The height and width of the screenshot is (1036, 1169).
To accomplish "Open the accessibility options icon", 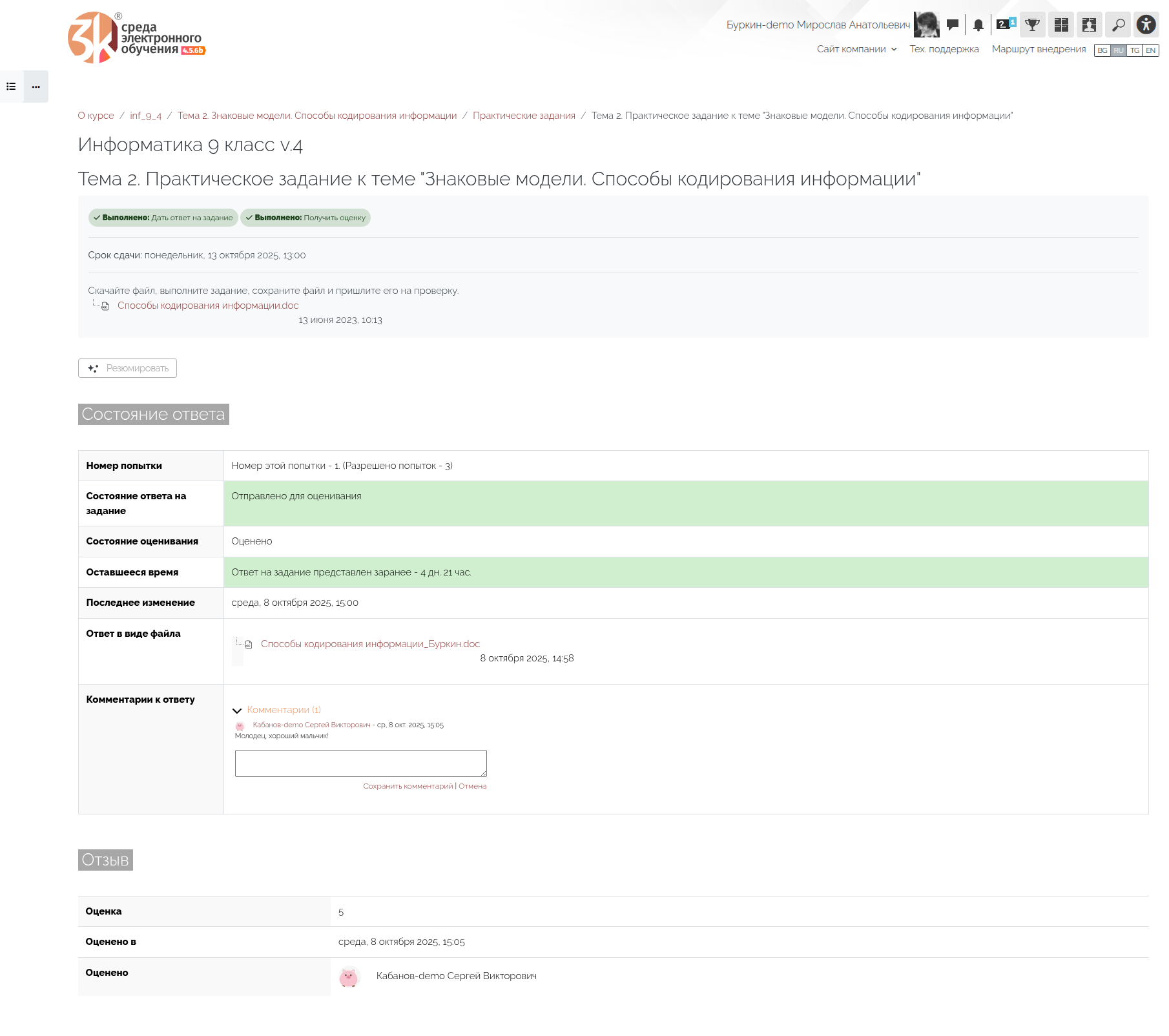I will pyautogui.click(x=1146, y=25).
